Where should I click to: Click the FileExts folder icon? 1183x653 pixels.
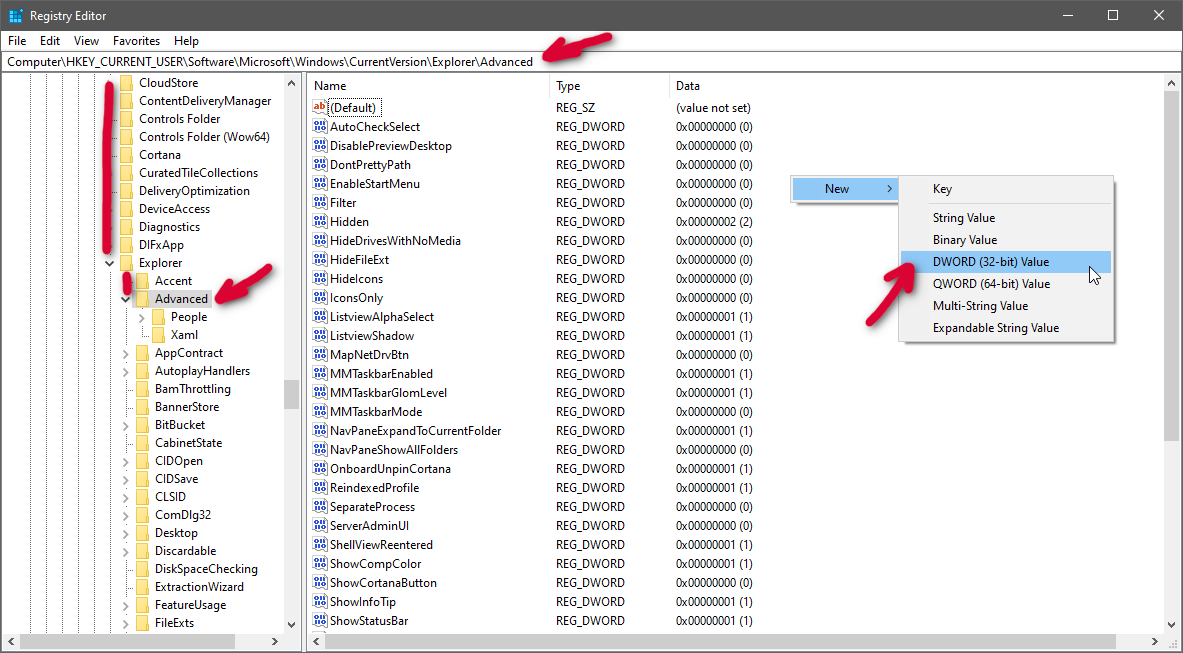pyautogui.click(x=142, y=623)
